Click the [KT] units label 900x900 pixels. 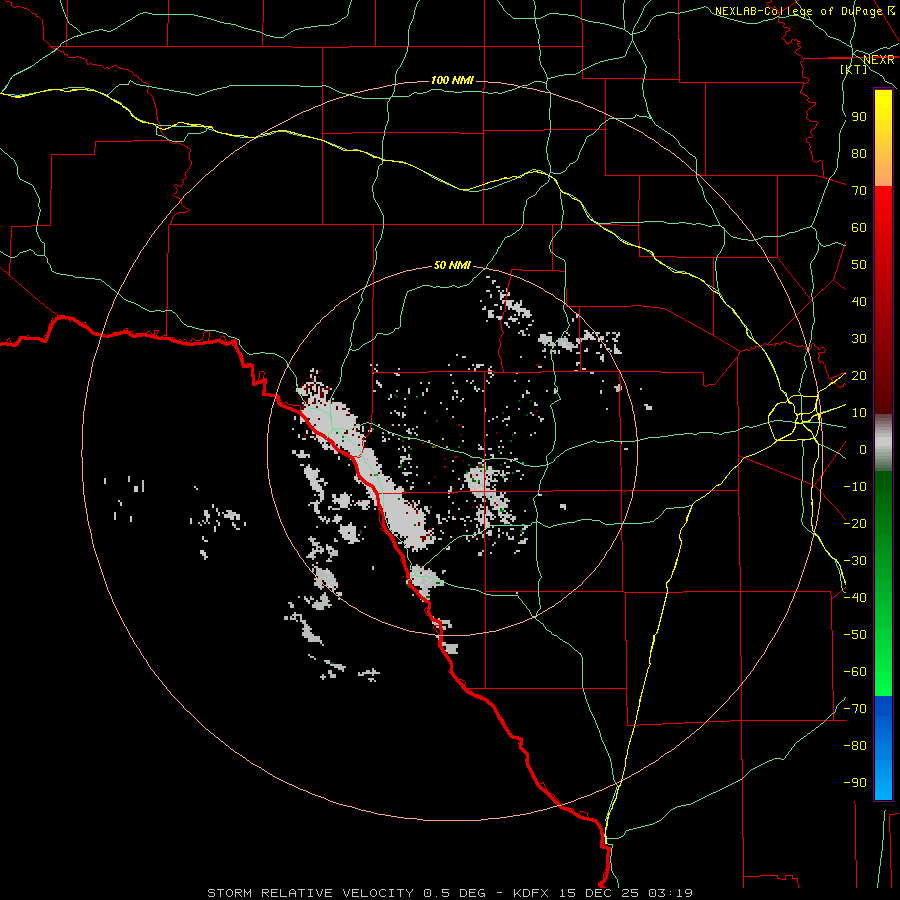coord(853,69)
